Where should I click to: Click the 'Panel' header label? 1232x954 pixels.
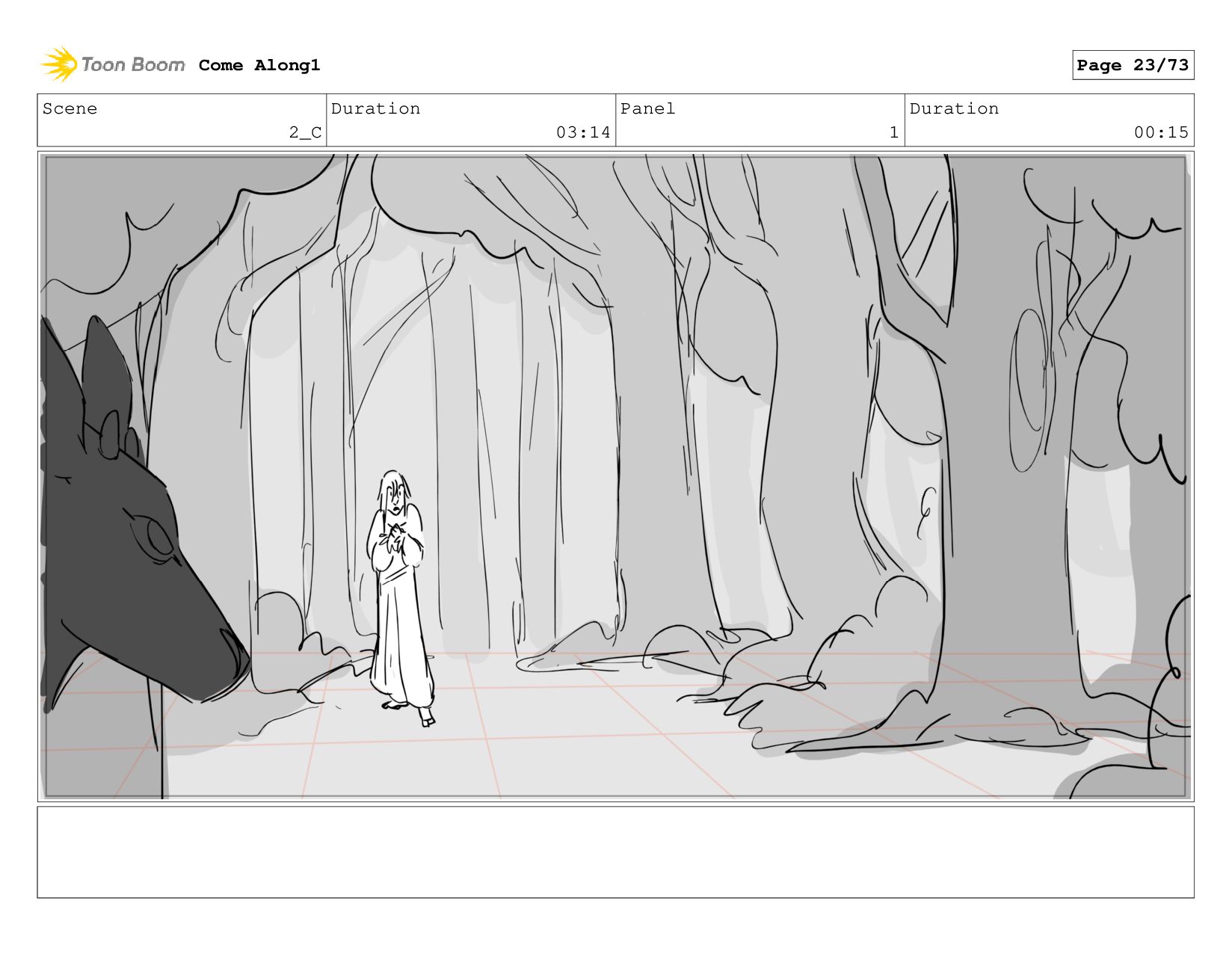[x=647, y=108]
